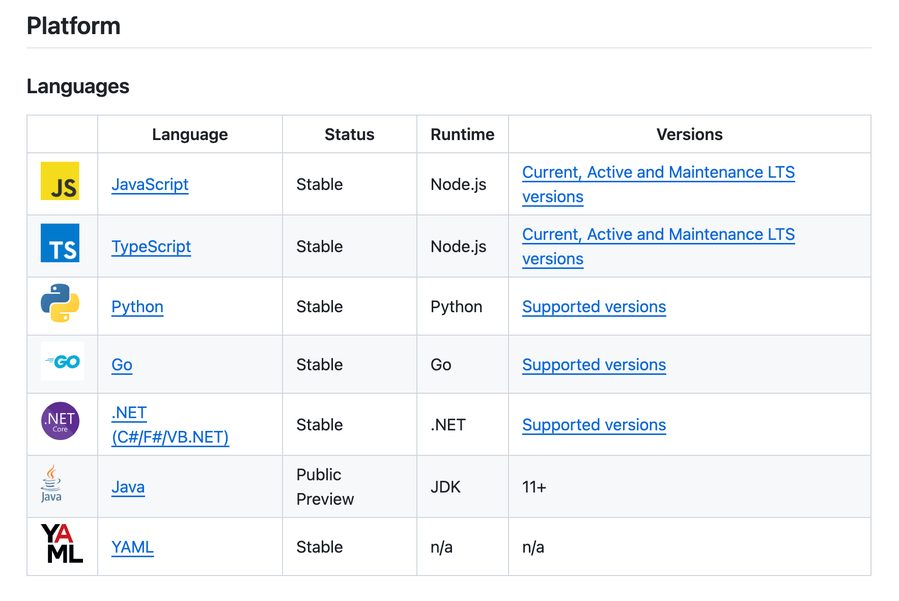899x601 pixels.
Task: Open TypeScript's Current, Active and Maintenance LTS link
Action: tap(658, 234)
